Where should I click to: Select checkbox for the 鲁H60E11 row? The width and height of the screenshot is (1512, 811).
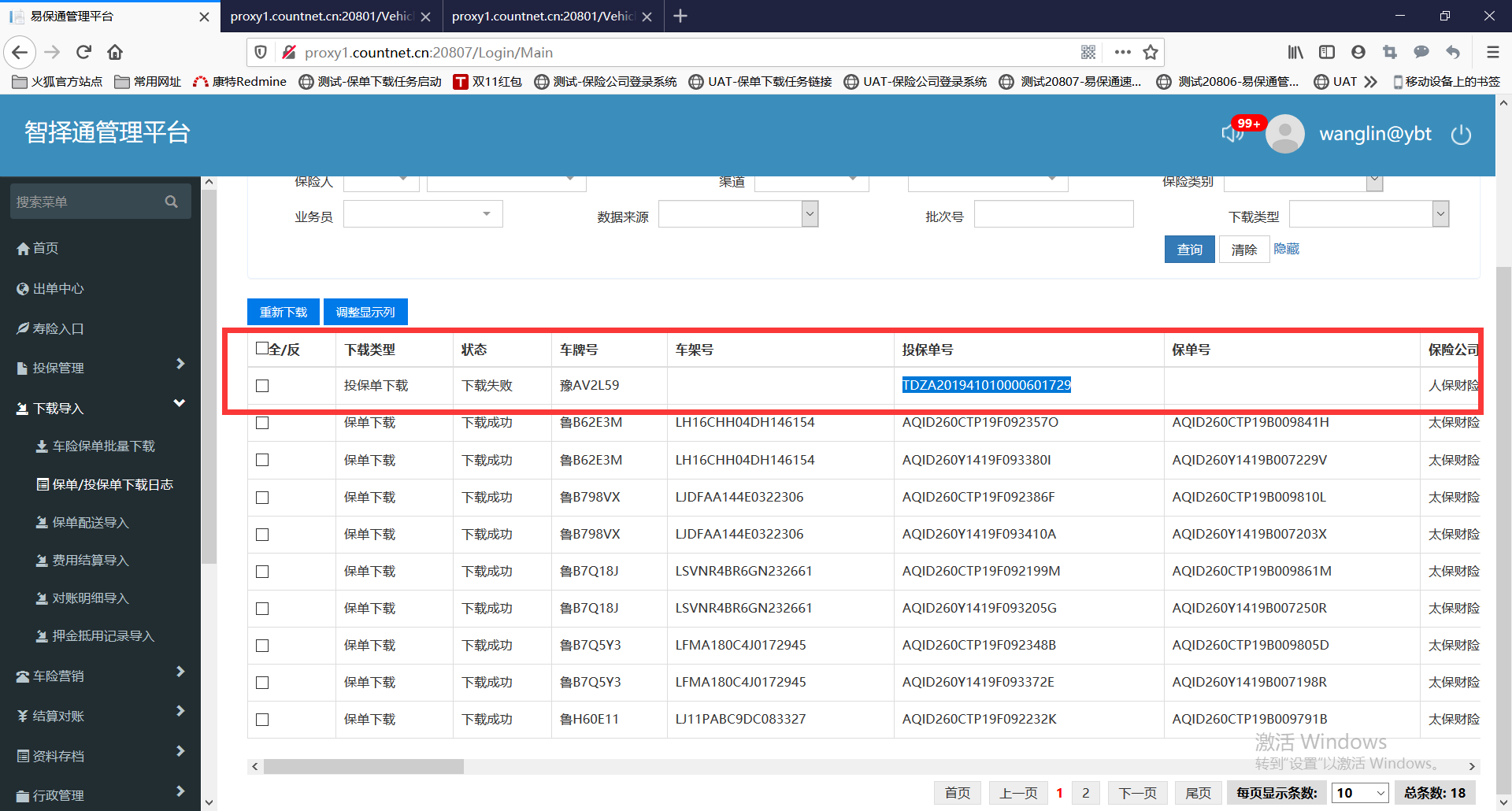[262, 720]
